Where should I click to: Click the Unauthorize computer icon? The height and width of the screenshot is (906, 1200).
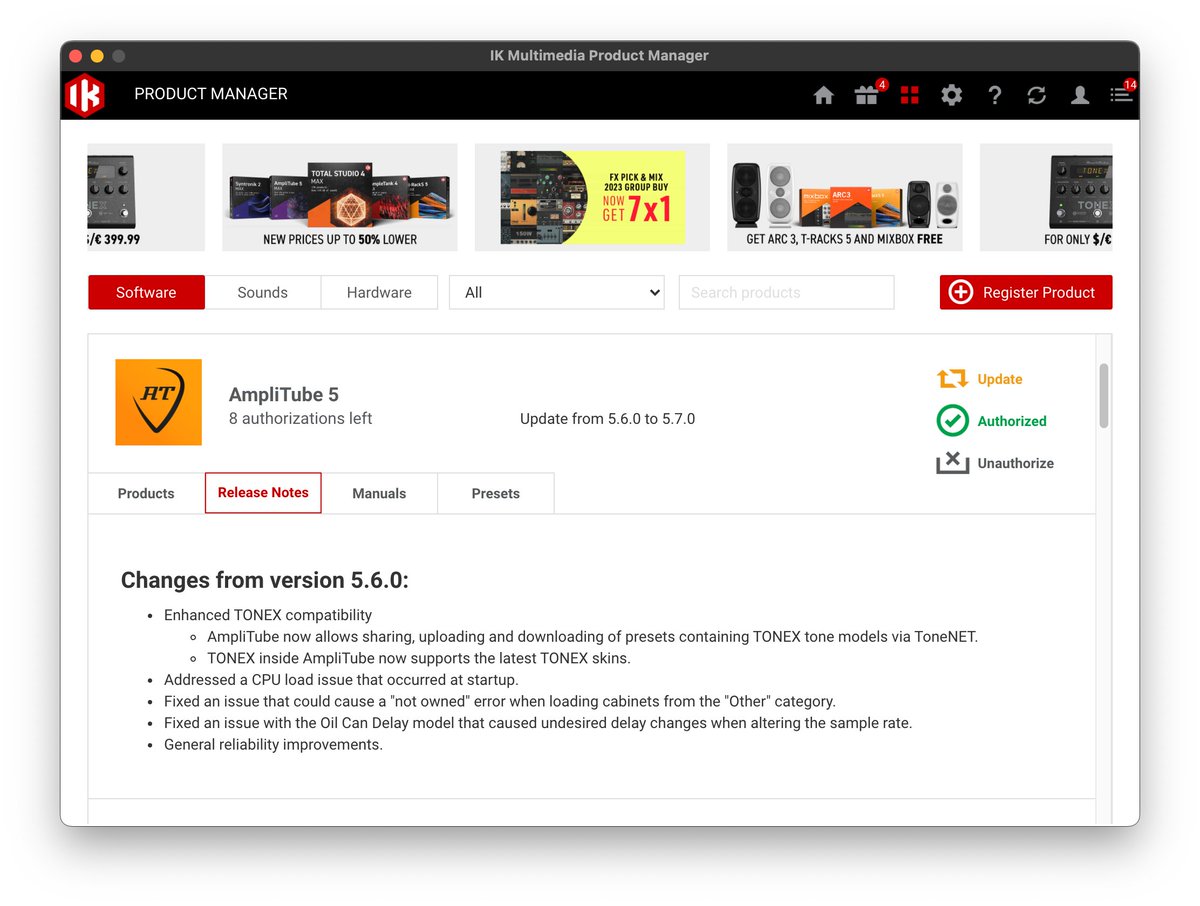coord(952,463)
